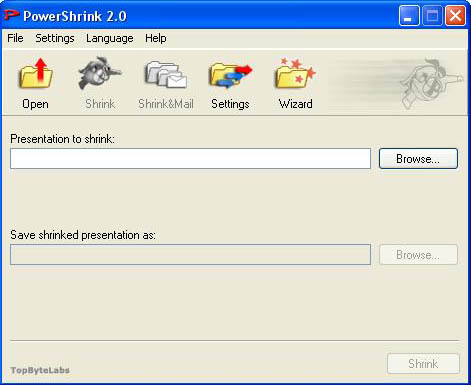Click the Shrink fish toolbar icon
The height and width of the screenshot is (385, 471).
pyautogui.click(x=100, y=74)
